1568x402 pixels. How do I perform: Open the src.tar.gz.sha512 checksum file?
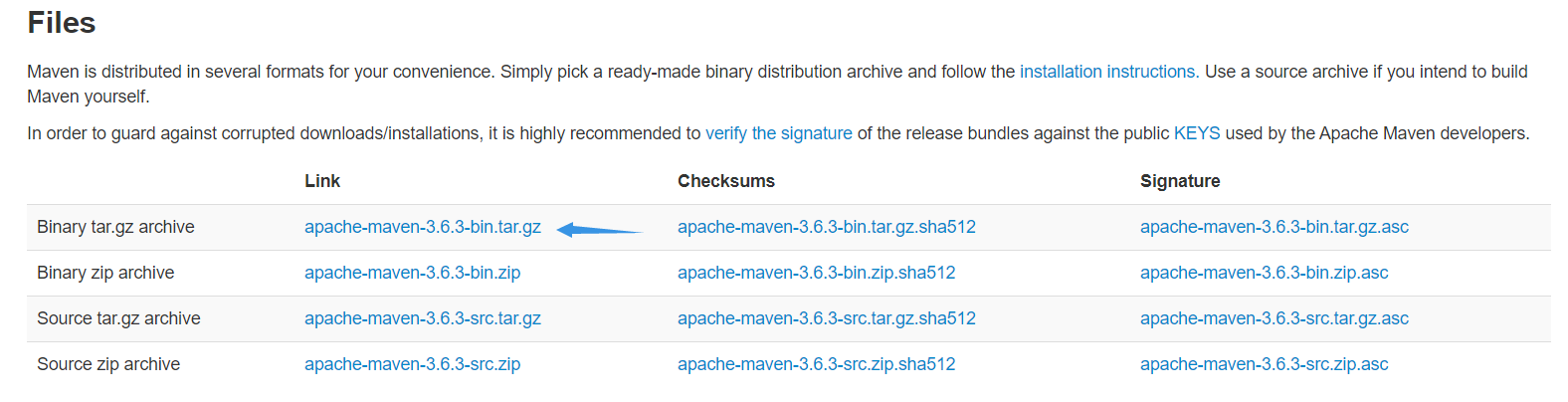pyautogui.click(x=827, y=318)
